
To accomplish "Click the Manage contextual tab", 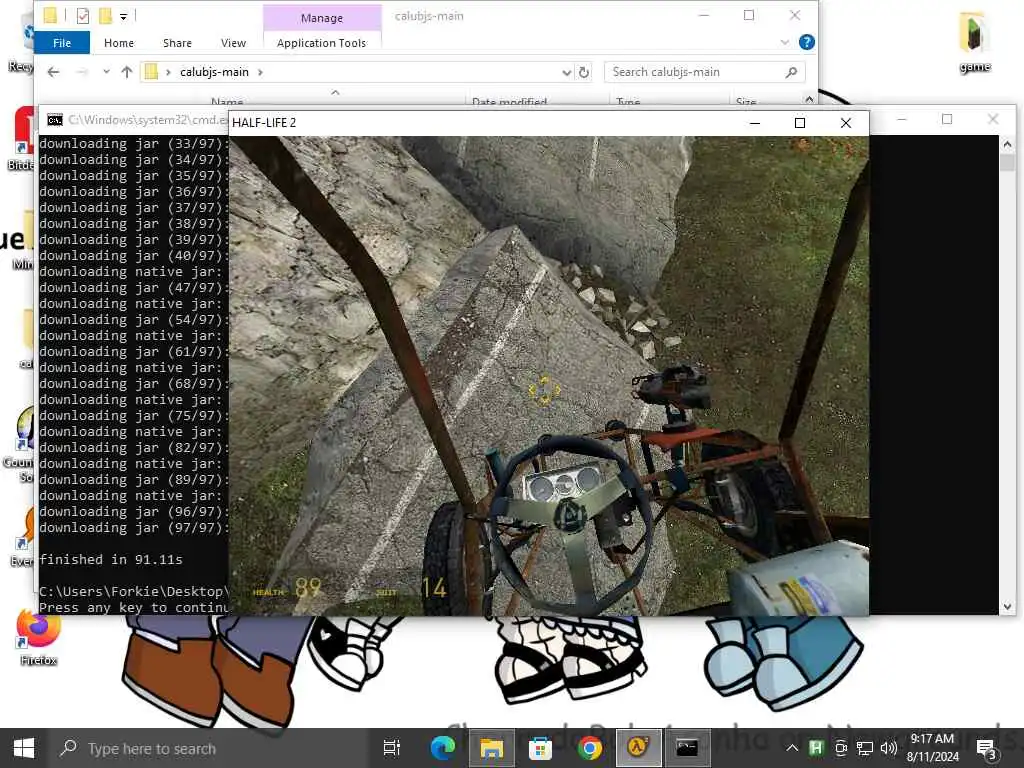I will [x=321, y=18].
